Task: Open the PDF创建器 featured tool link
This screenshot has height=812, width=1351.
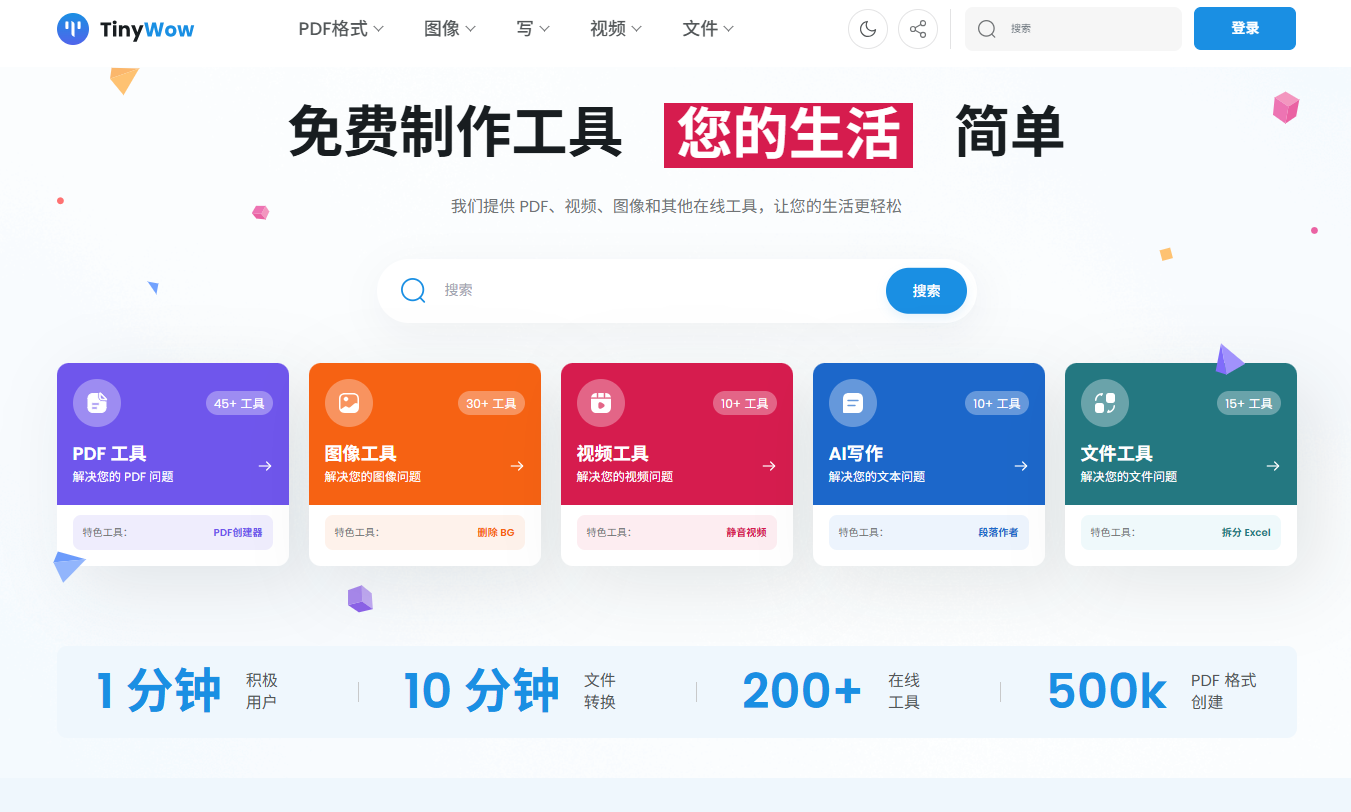Action: [x=239, y=532]
